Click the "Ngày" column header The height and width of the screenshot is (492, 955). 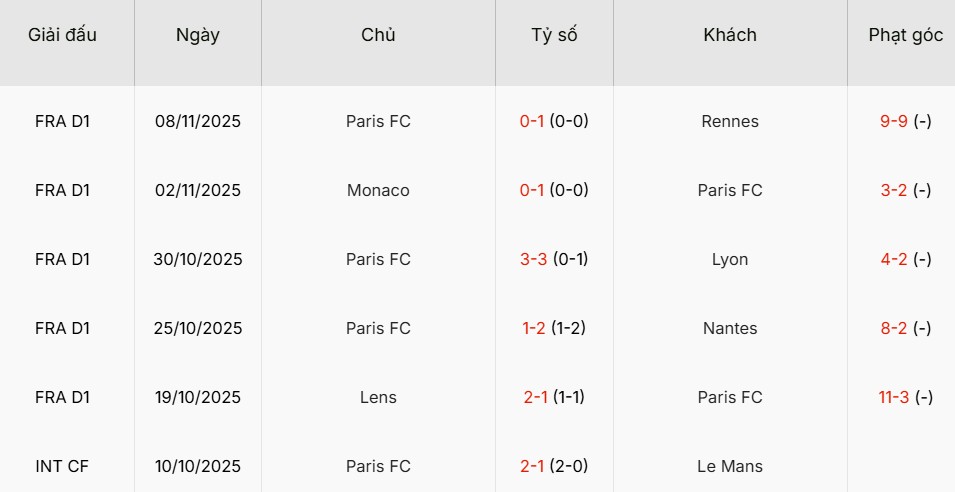coord(198,35)
